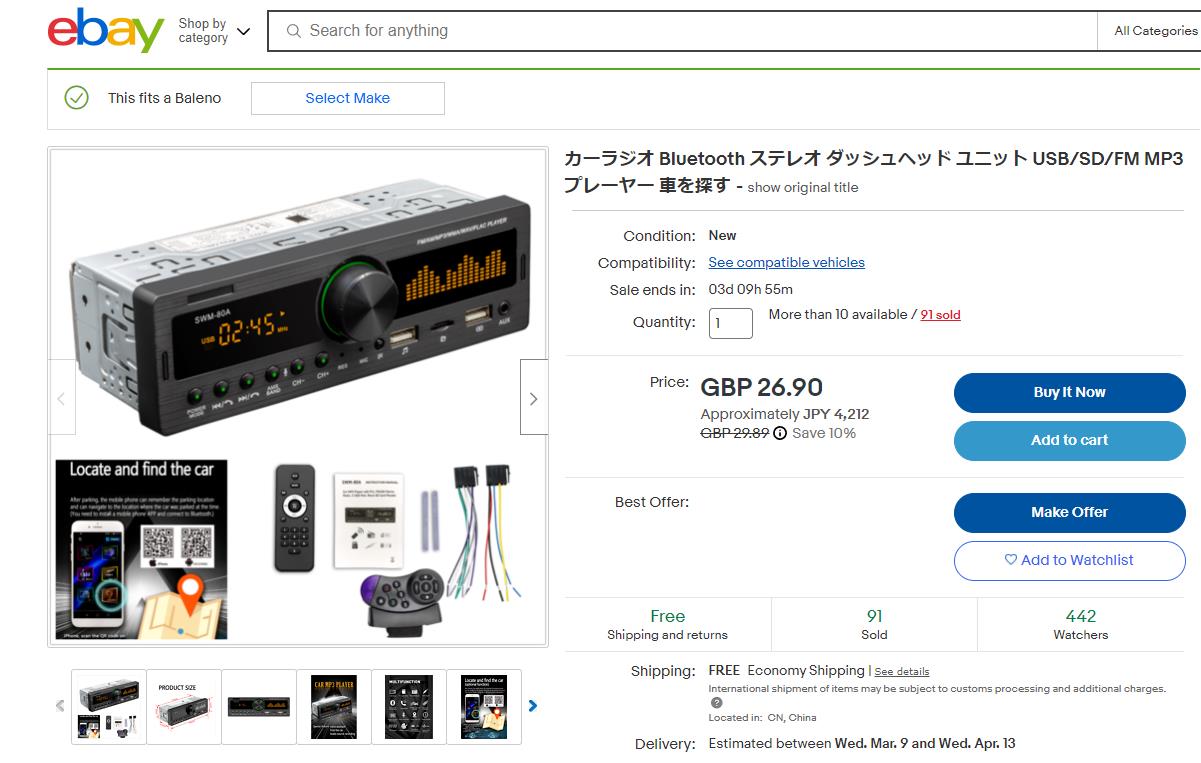
Task: Click the green fits-vehicle checkmark icon
Action: (76, 98)
